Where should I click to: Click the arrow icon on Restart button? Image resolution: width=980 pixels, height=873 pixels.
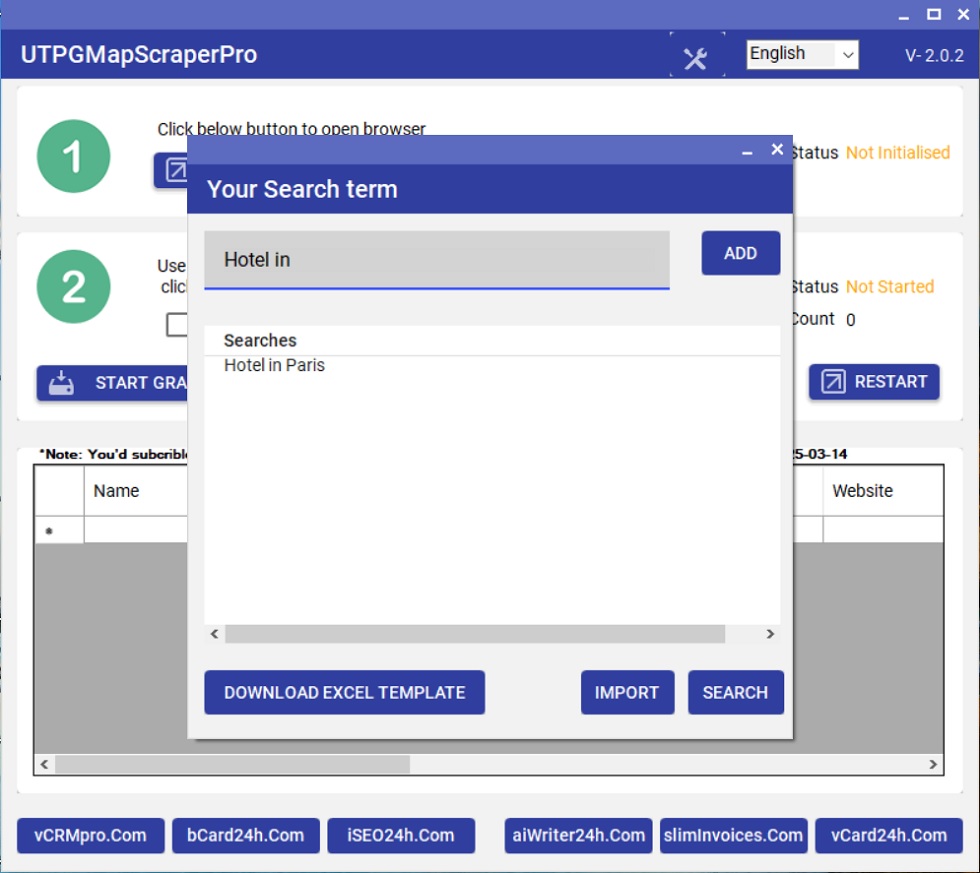point(833,382)
